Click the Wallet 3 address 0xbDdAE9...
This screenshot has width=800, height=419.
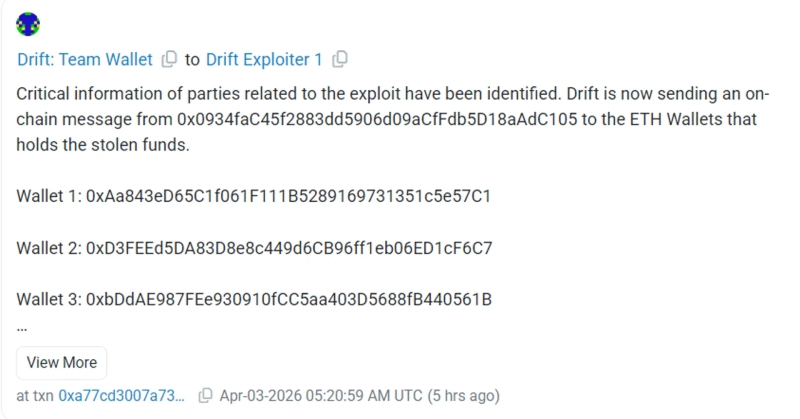pos(289,299)
